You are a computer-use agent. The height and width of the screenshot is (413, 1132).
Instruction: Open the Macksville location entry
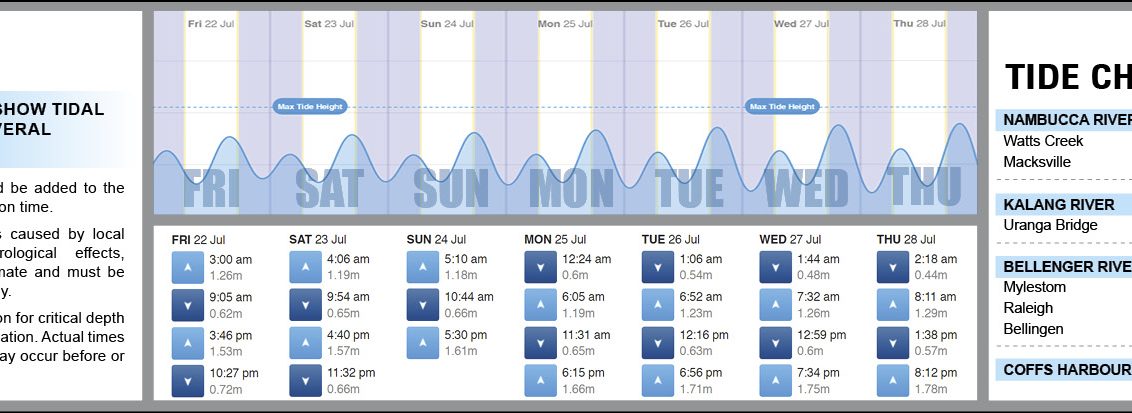[1037, 162]
